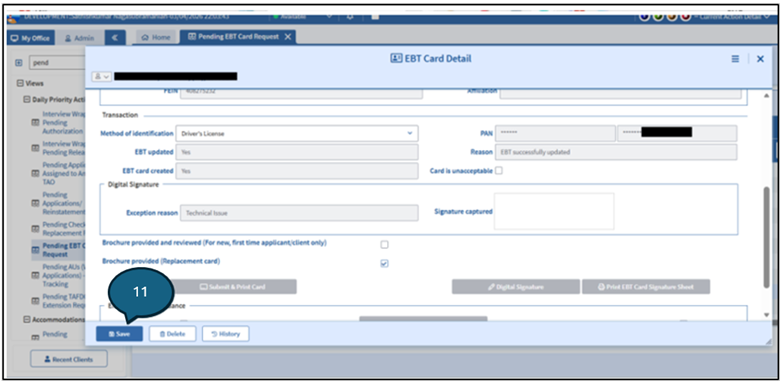Screen dimensions: 780x381
Task: Click the sidebar search field containing pend
Action: pos(57,63)
